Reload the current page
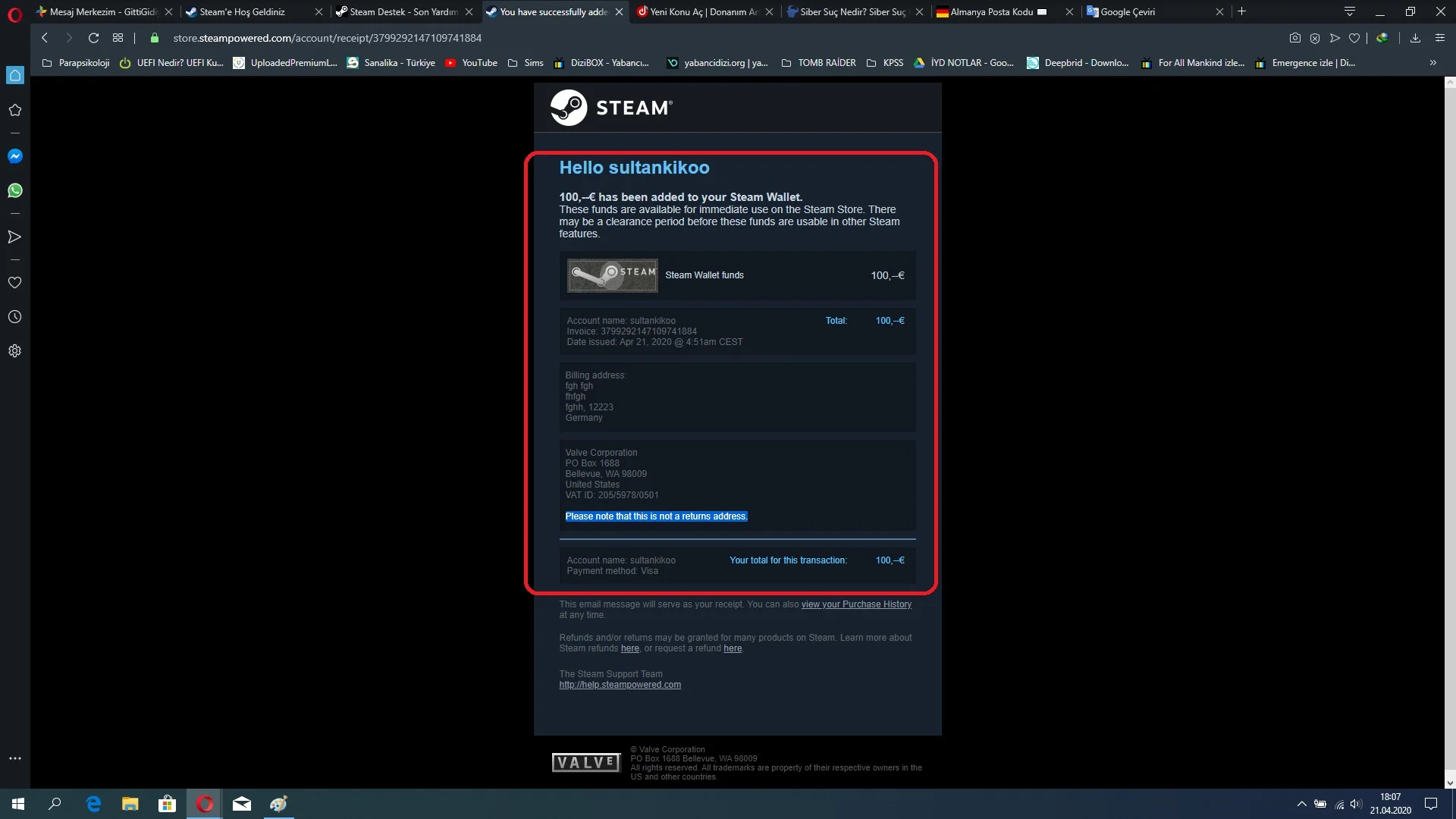The image size is (1456, 819). (93, 38)
